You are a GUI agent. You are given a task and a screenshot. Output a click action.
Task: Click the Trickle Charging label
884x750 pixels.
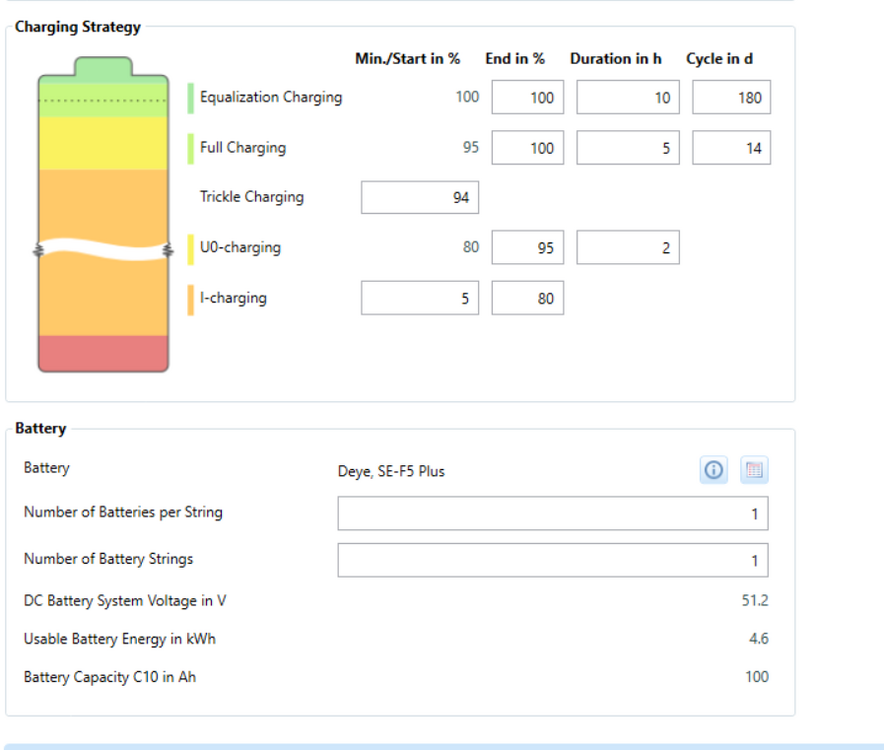(x=251, y=197)
